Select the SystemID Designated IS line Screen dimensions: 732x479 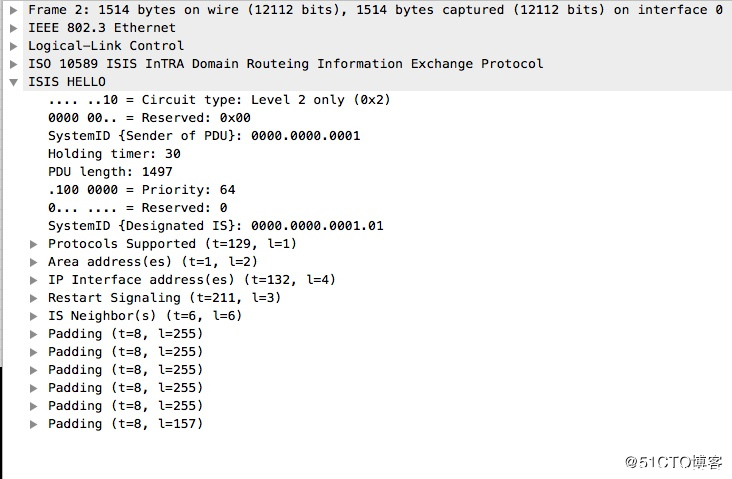click(x=216, y=226)
